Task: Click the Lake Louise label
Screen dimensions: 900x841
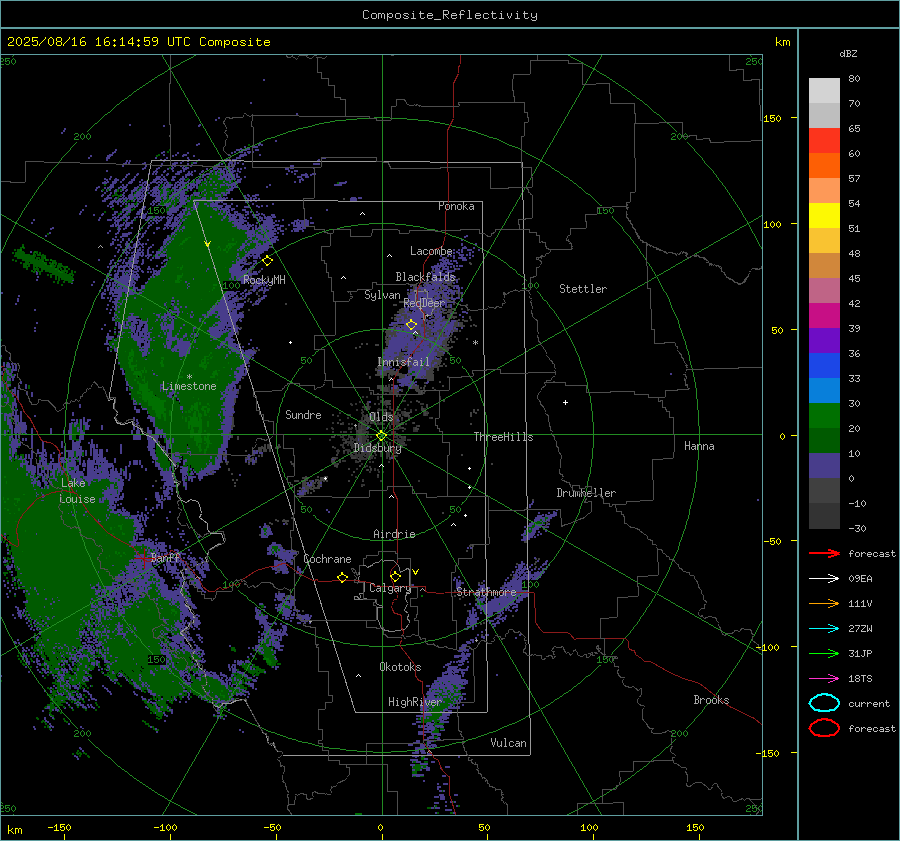Action: pos(77,491)
